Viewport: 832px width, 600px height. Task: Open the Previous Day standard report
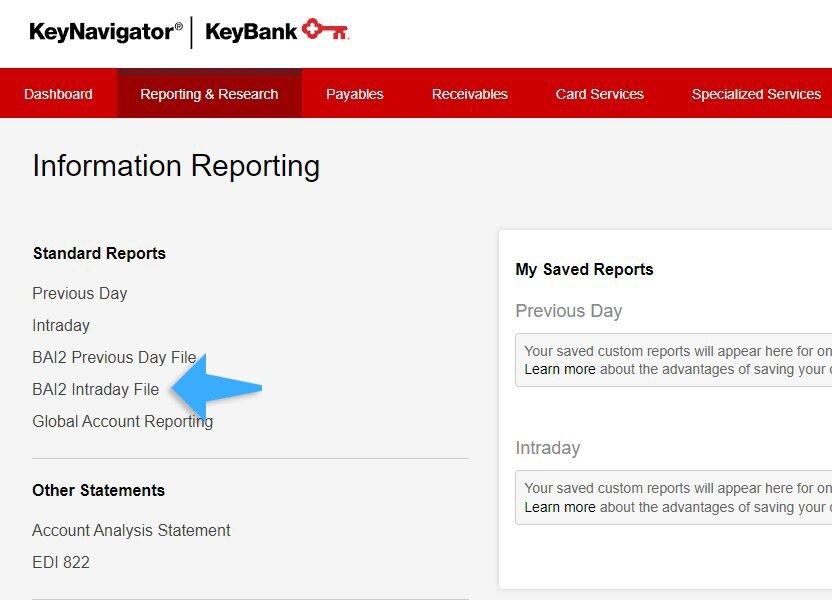pyautogui.click(x=80, y=293)
